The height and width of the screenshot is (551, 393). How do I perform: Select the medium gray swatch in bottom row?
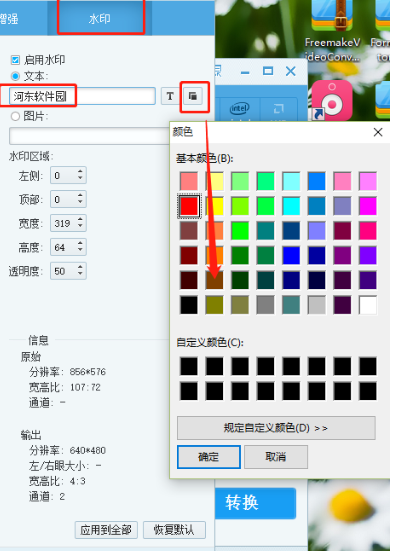tap(265, 305)
